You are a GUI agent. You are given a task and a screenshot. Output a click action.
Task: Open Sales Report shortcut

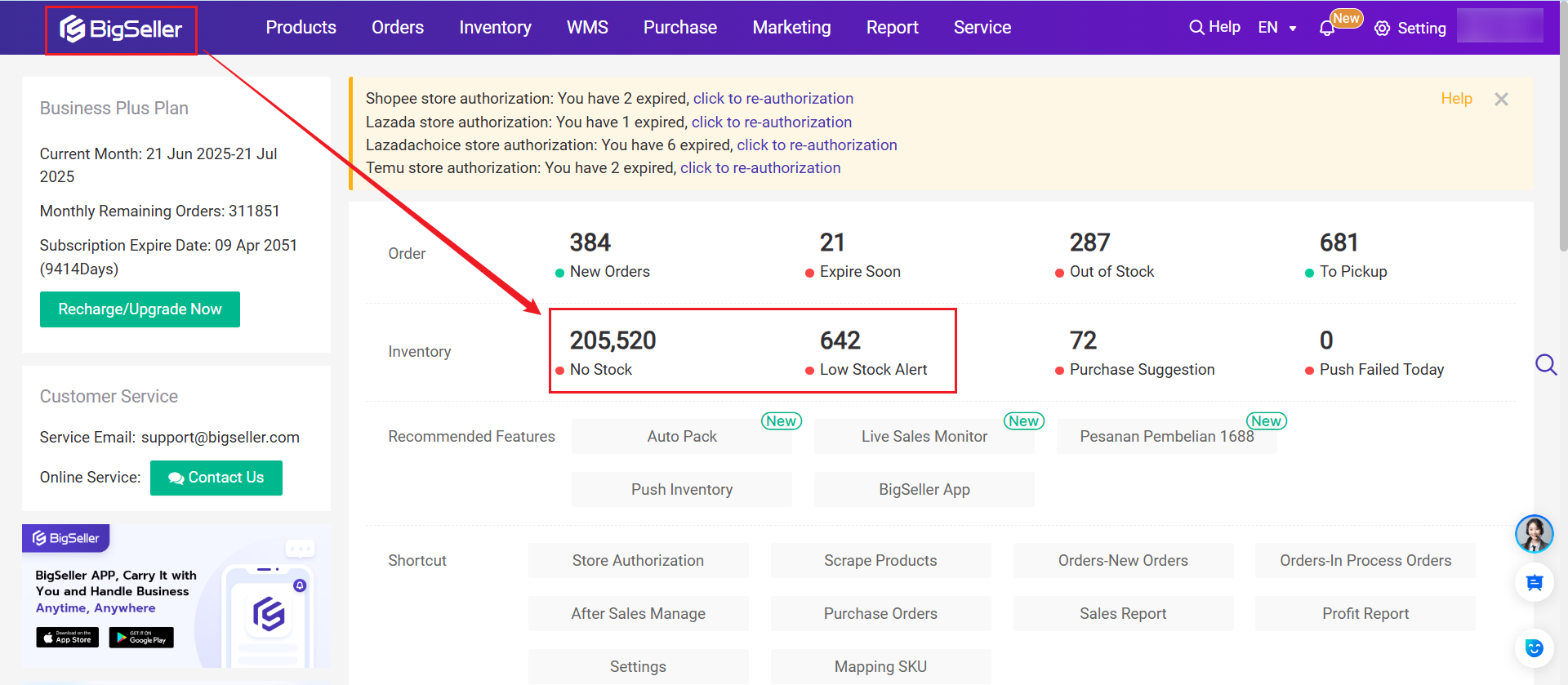click(1124, 614)
